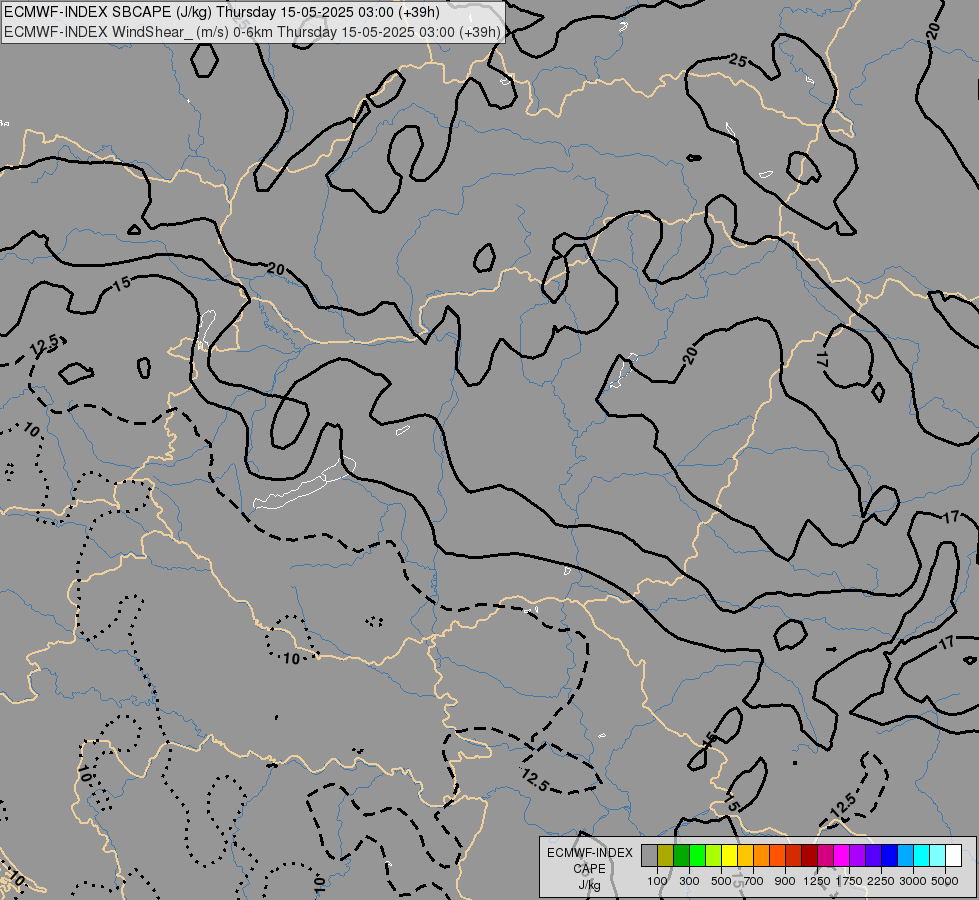979x900 pixels.
Task: Click the fully visible 25 contour label
Action: click(x=738, y=61)
